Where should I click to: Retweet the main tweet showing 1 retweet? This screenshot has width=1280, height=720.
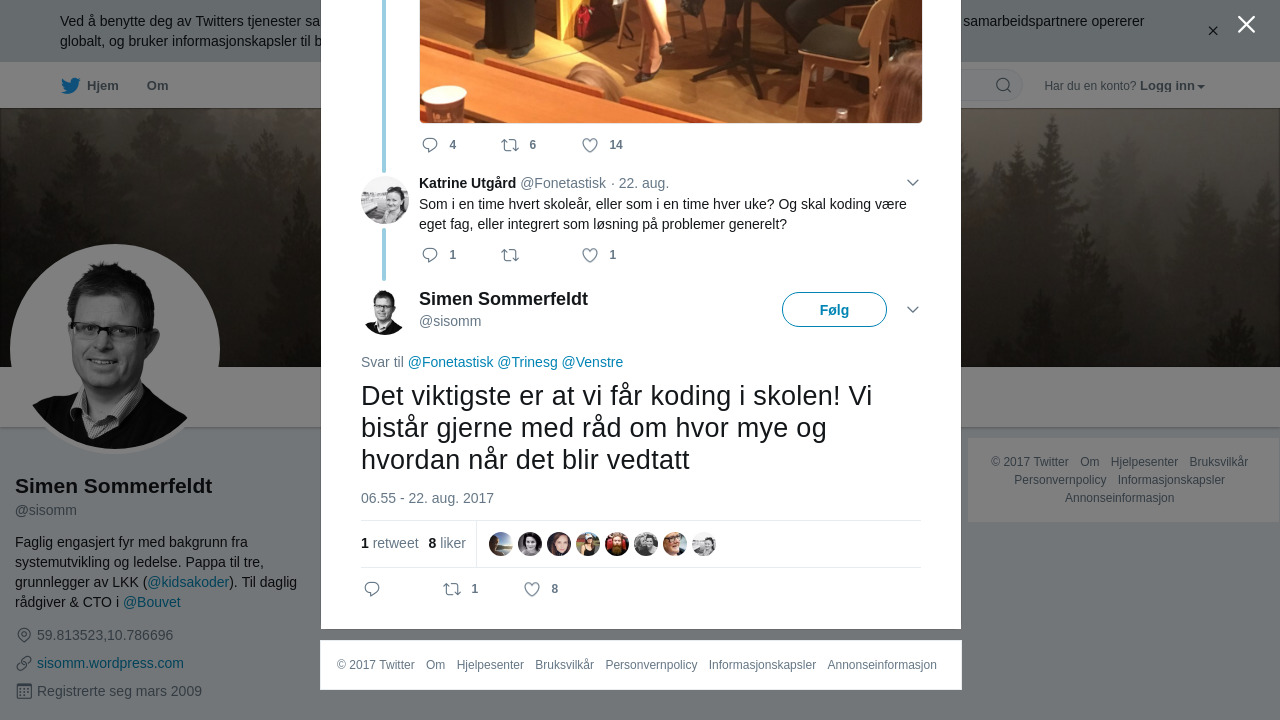(460, 589)
